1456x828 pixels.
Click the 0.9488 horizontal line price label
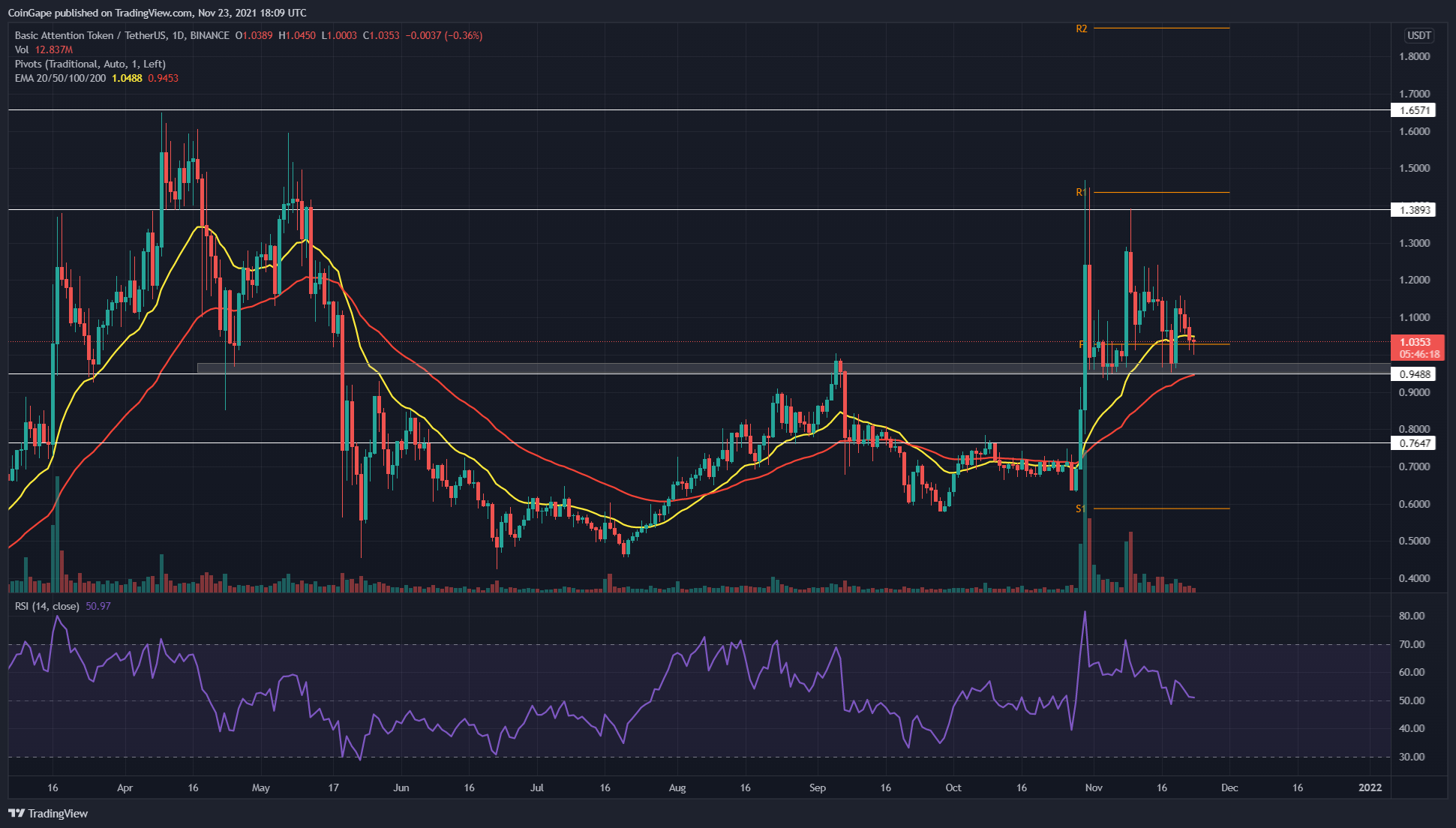coord(1413,374)
